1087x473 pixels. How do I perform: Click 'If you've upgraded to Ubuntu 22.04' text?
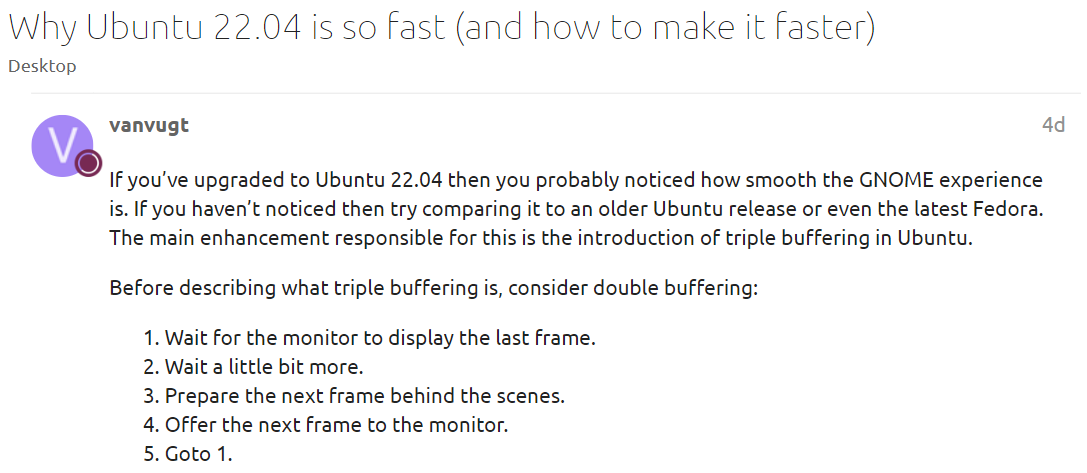click(x=277, y=181)
